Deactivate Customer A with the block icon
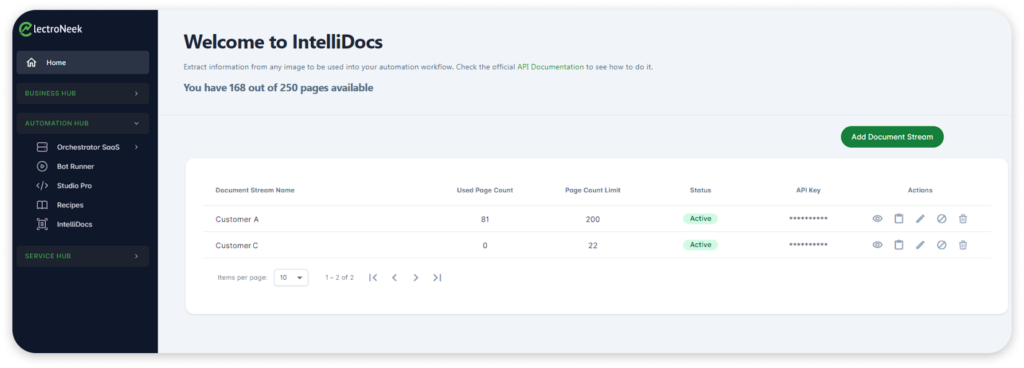The width and height of the screenshot is (1024, 368). [x=942, y=219]
